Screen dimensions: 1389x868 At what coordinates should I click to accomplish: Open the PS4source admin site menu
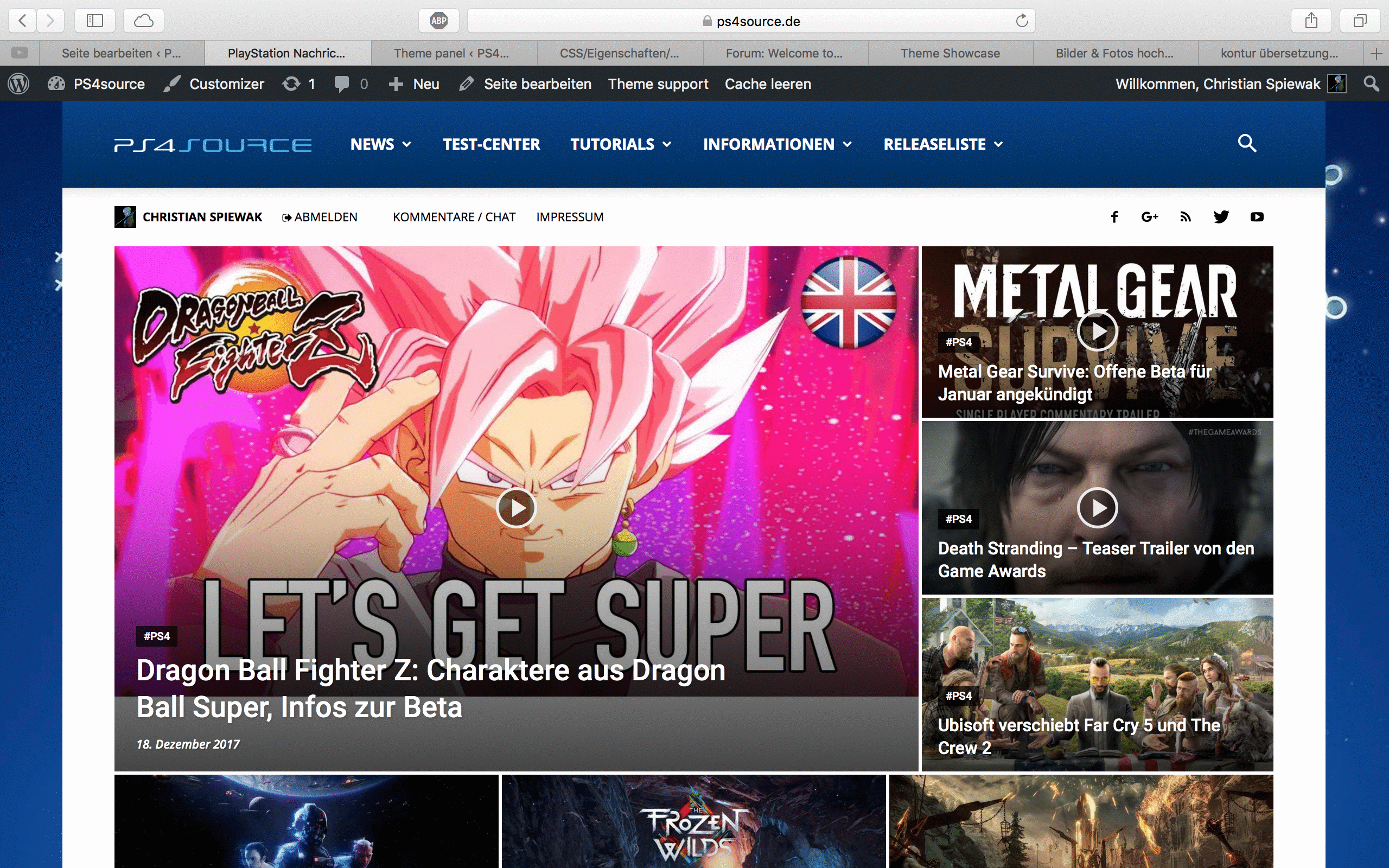(x=96, y=84)
